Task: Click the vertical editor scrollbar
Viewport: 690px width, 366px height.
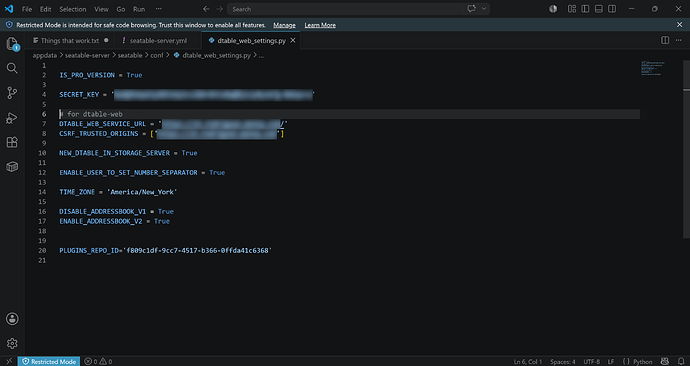Action: pos(686,150)
